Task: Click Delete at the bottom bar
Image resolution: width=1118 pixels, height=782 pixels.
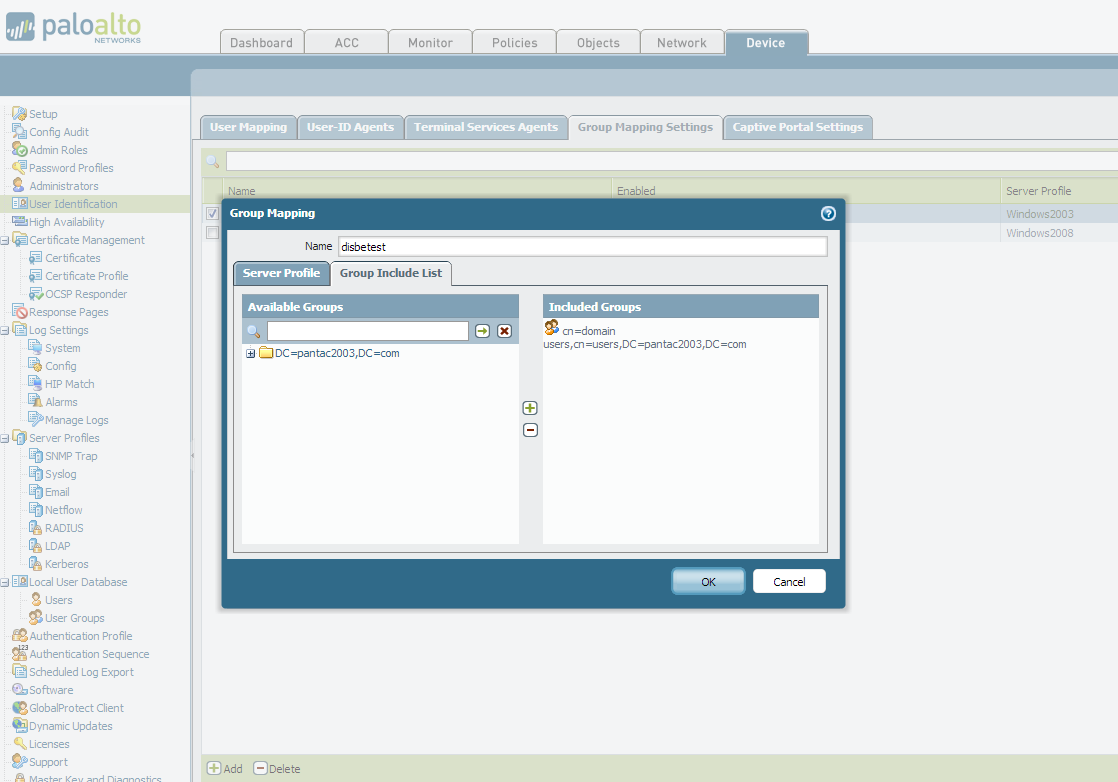Action: (x=277, y=768)
